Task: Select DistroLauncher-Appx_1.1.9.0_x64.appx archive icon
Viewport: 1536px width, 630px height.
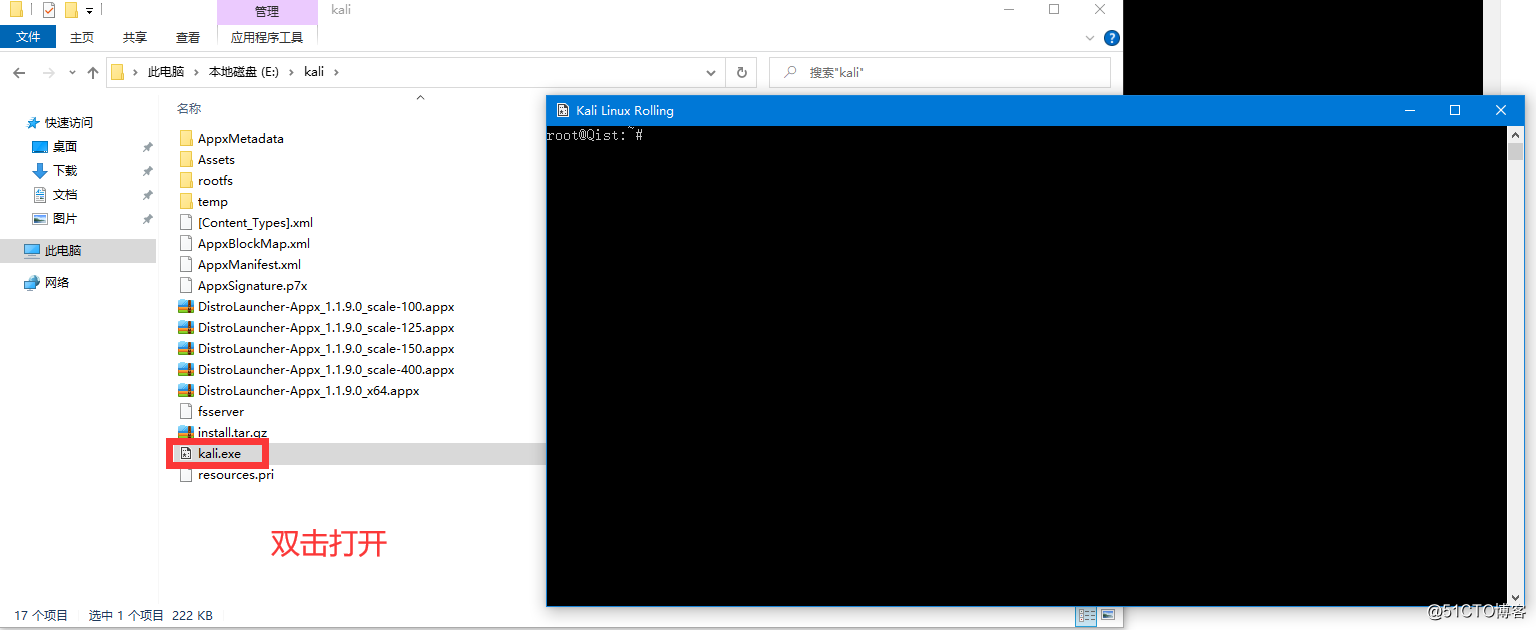Action: tap(185, 390)
